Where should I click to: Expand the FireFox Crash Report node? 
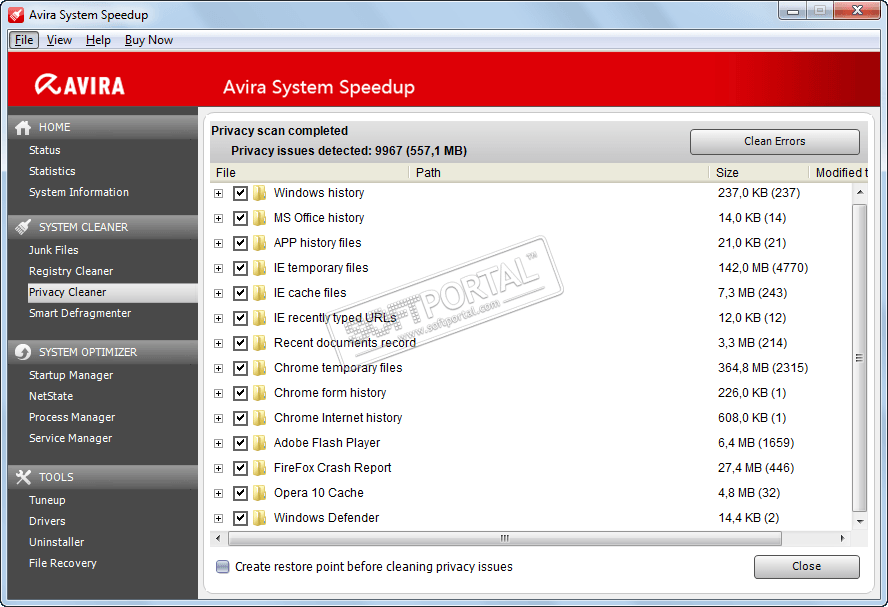pos(219,468)
